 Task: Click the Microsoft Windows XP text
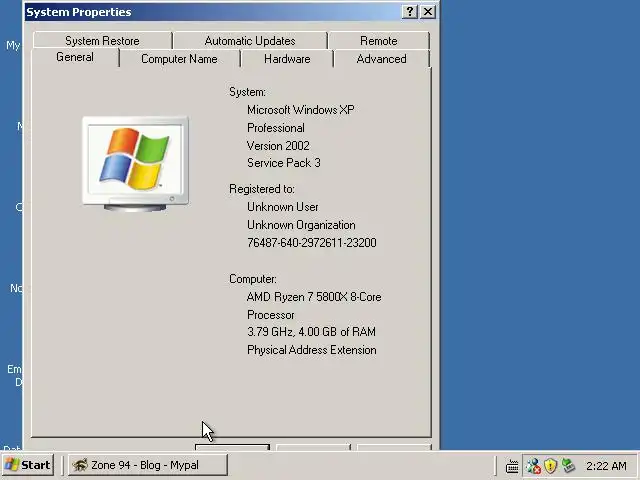pos(301,110)
